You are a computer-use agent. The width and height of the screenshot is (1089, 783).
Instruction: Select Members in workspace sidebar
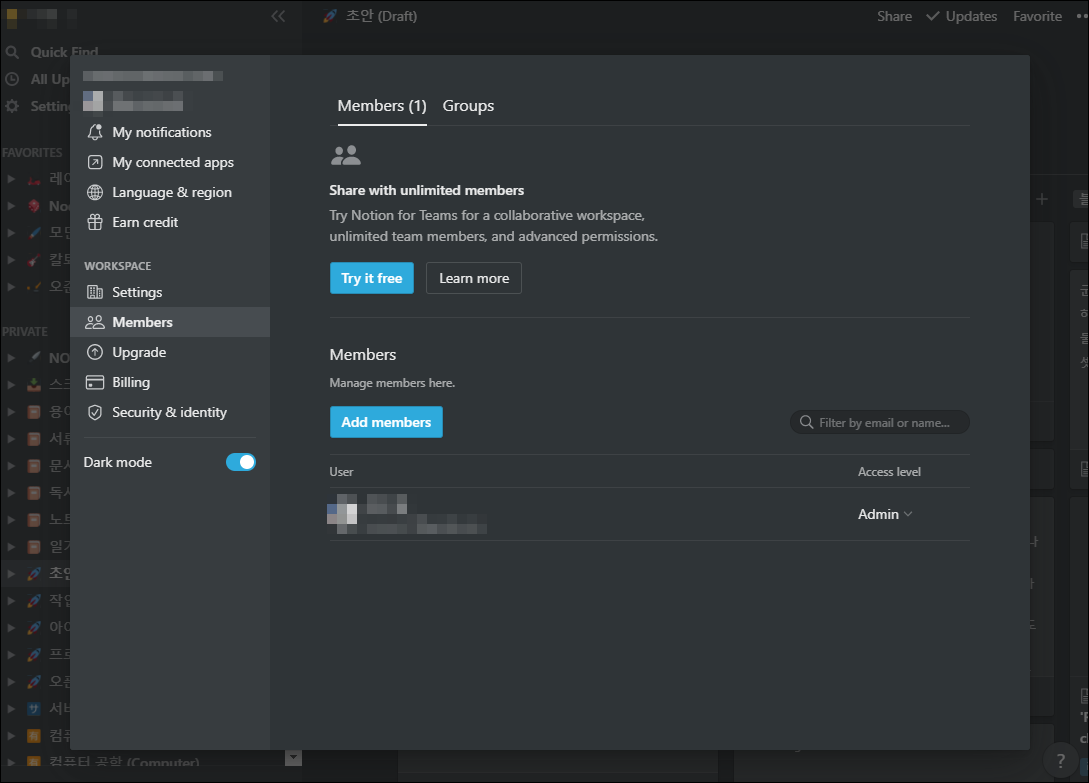coord(170,322)
